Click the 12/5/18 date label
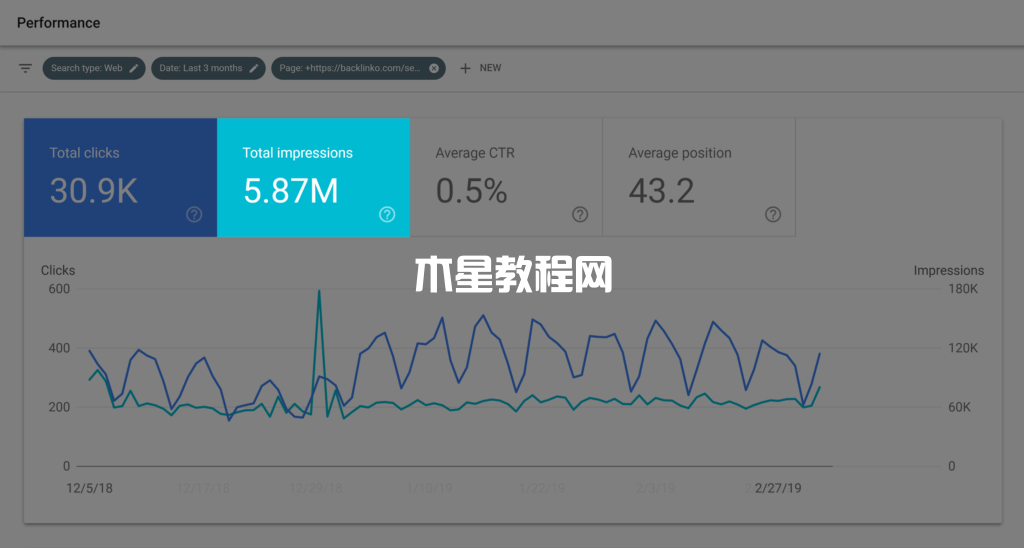 tap(89, 488)
